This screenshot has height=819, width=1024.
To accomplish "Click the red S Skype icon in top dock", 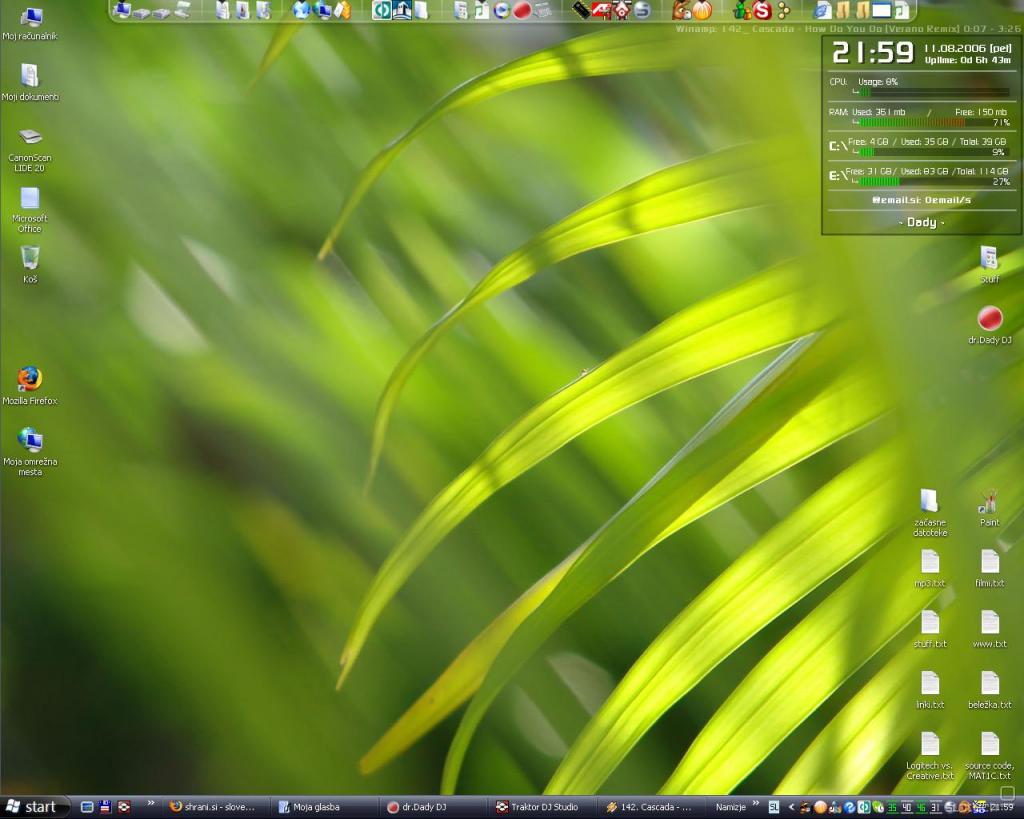I will [x=761, y=10].
